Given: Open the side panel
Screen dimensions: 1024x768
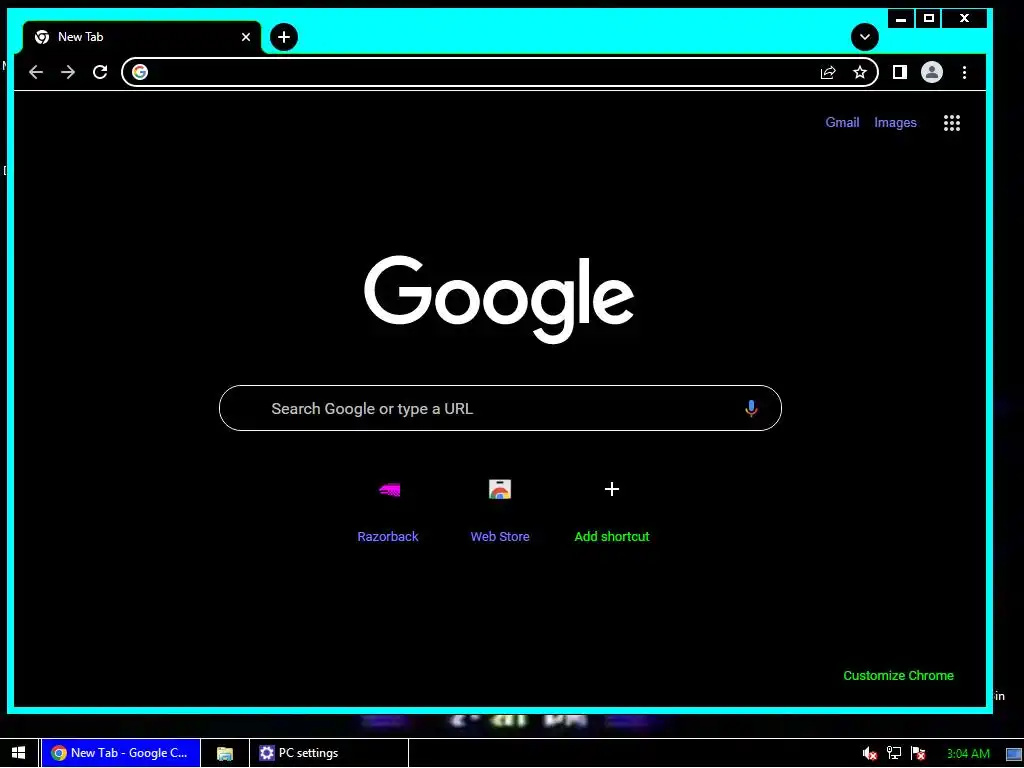Looking at the screenshot, I should pyautogui.click(x=900, y=72).
